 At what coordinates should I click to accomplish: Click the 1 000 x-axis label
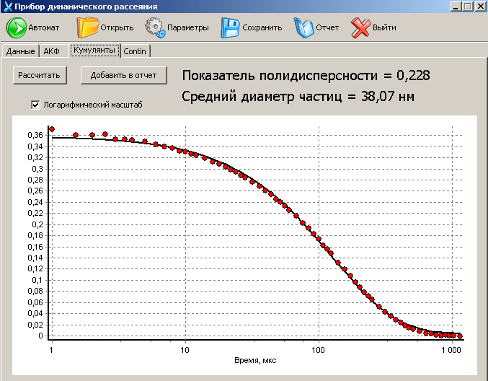pos(451,350)
